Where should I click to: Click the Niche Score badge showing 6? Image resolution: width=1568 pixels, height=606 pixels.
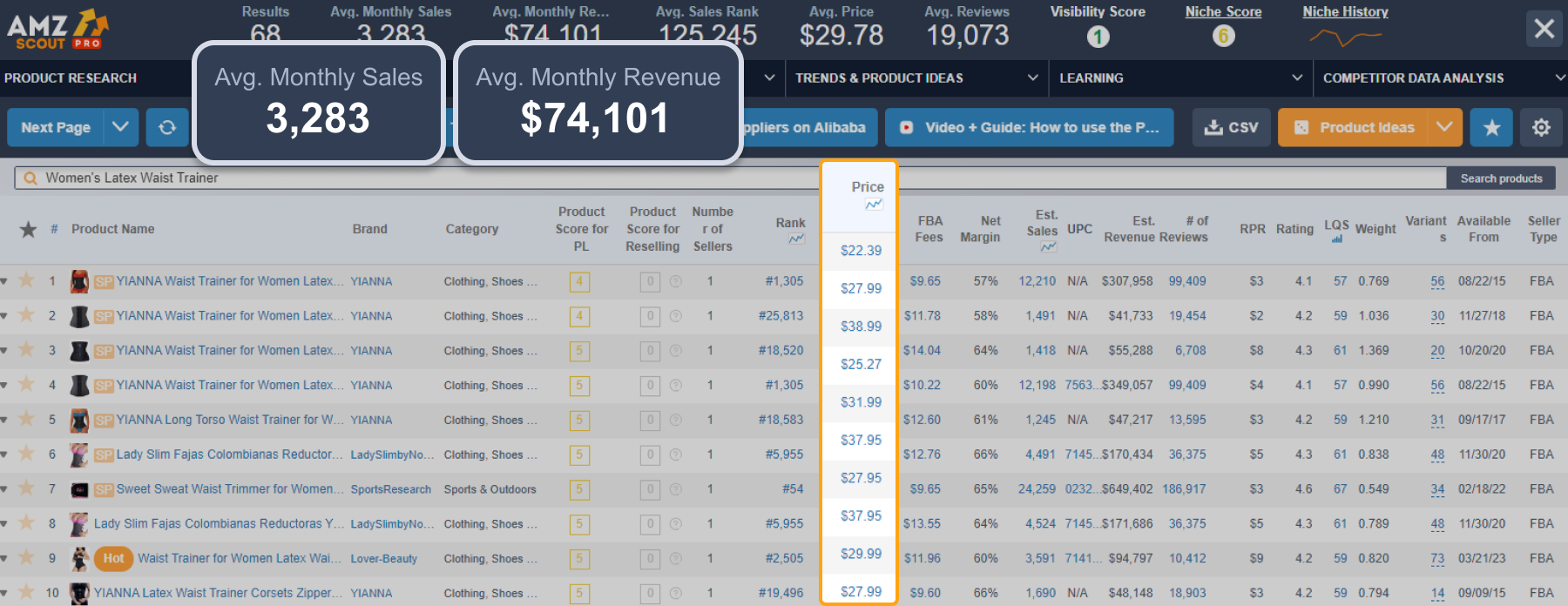pyautogui.click(x=1223, y=37)
